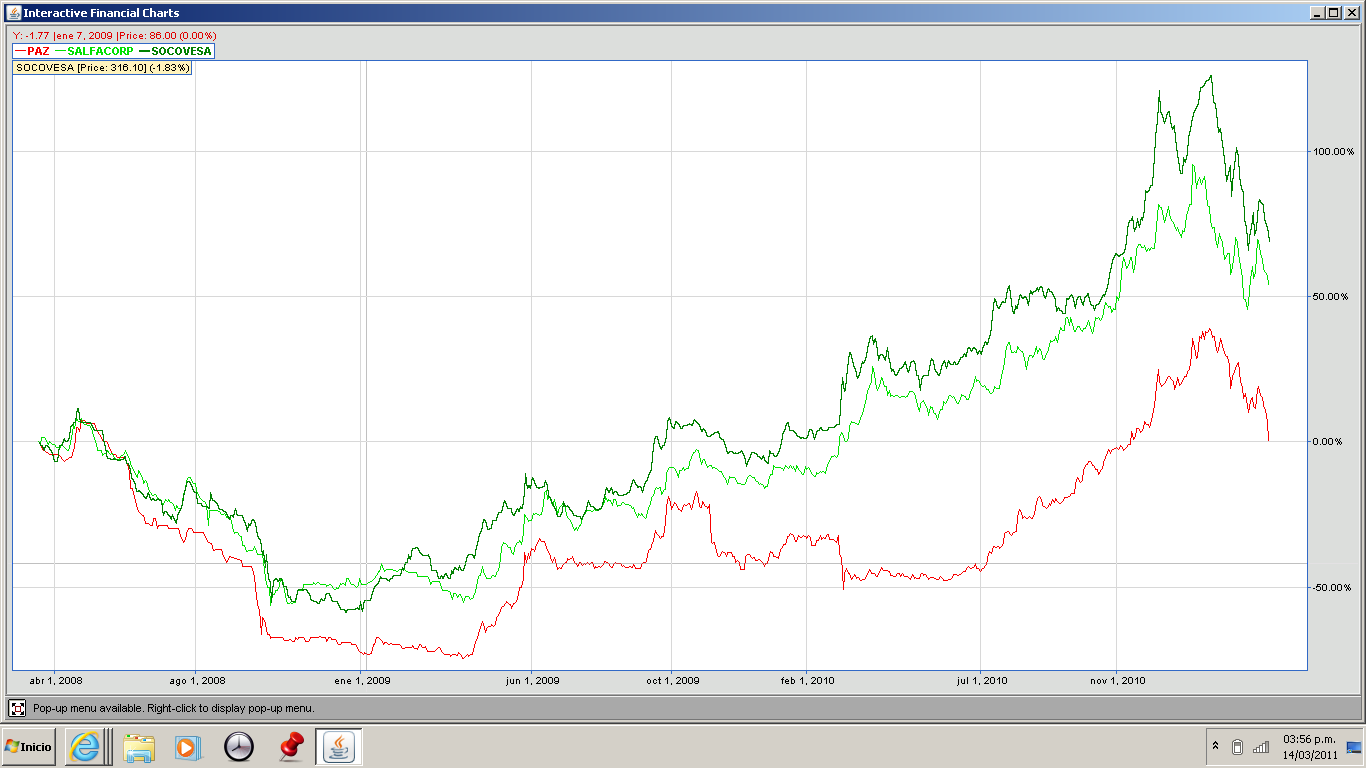
Task: Select the SALFACORP legend entry
Action: click(x=95, y=50)
